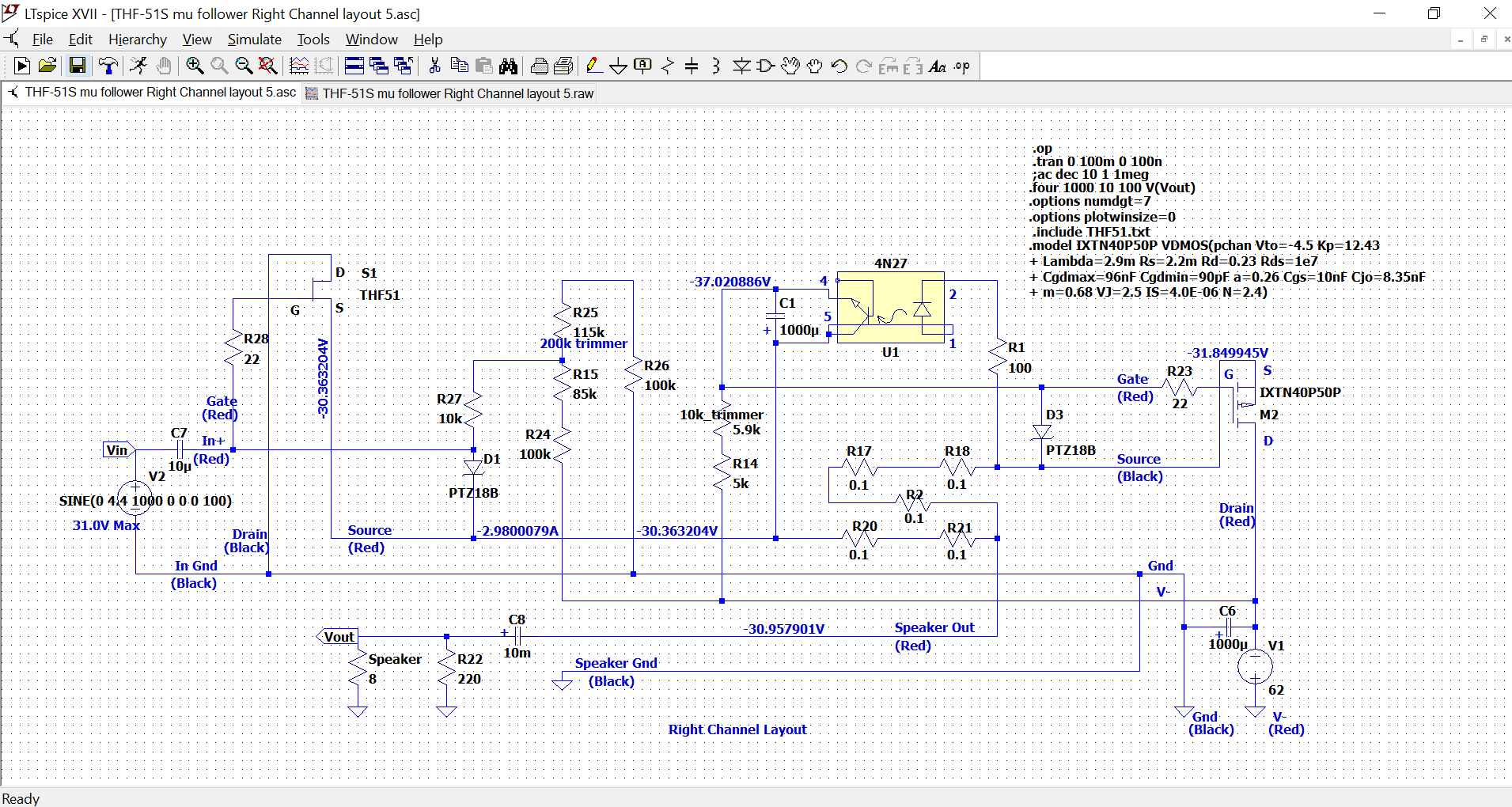Open the Tools menu
1512x807 pixels.
[313, 40]
